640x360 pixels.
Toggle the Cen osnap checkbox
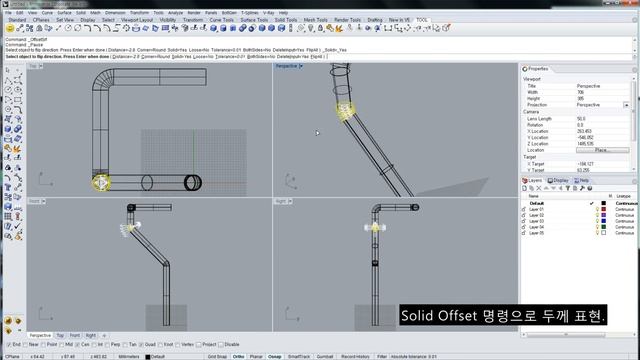point(78,345)
